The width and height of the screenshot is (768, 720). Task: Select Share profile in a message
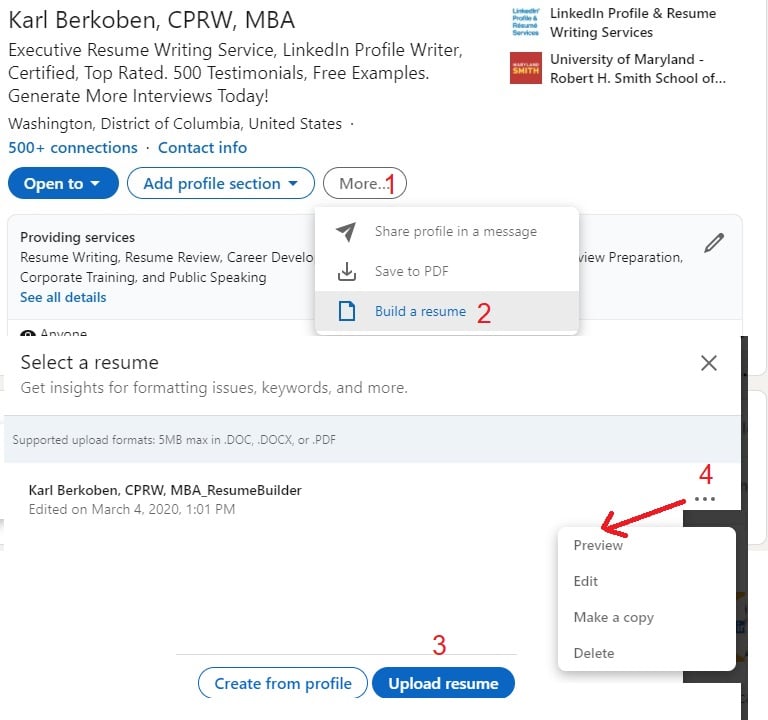(x=447, y=232)
